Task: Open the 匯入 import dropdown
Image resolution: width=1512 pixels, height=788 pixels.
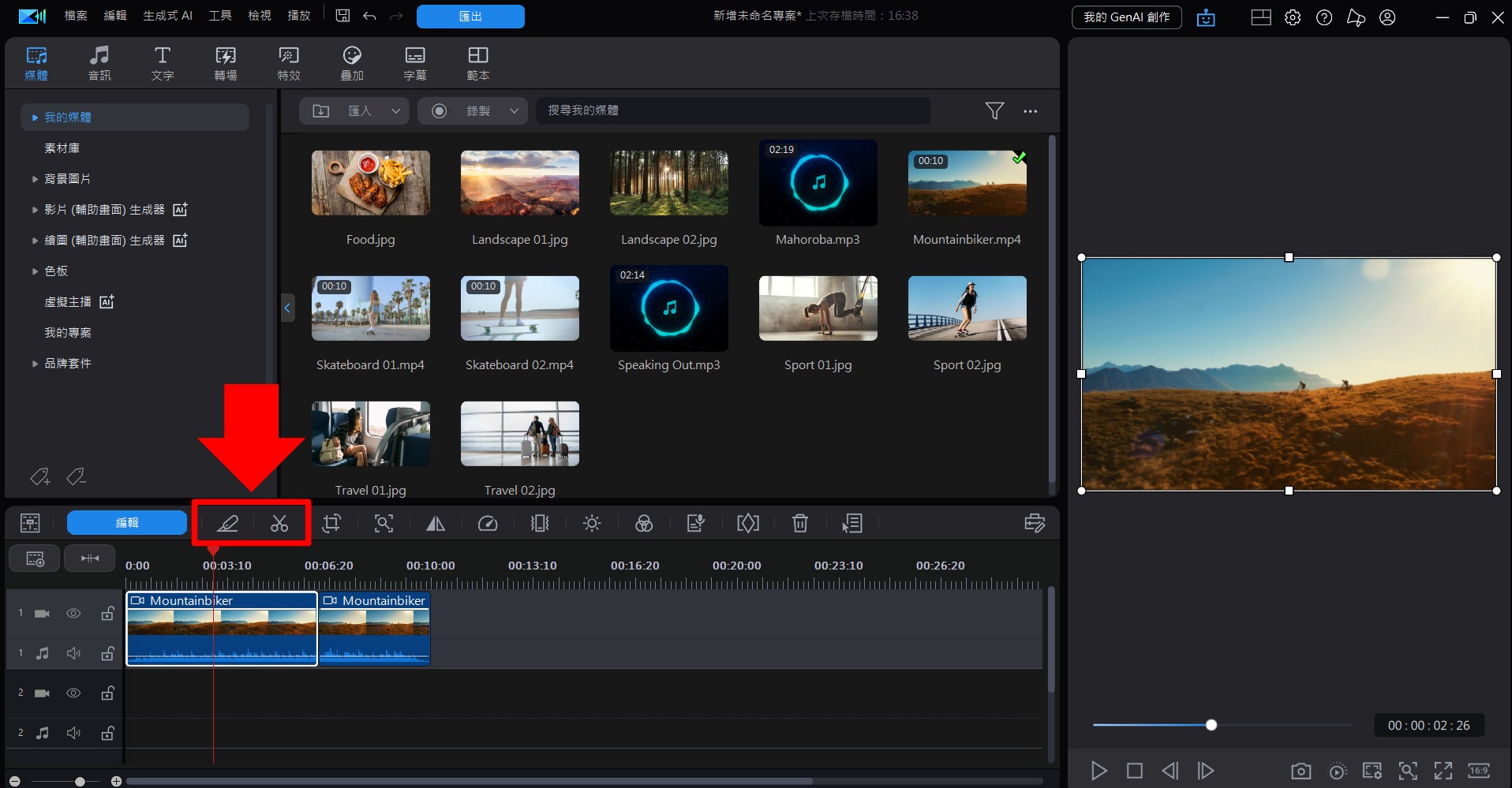Action: (395, 111)
